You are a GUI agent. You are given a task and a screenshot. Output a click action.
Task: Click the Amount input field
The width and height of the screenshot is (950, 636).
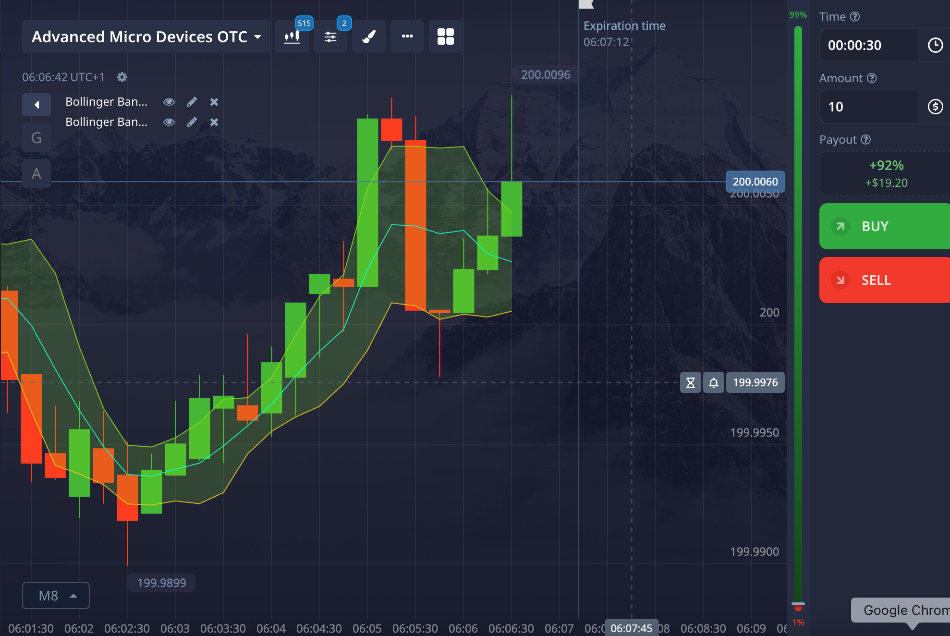(x=869, y=107)
